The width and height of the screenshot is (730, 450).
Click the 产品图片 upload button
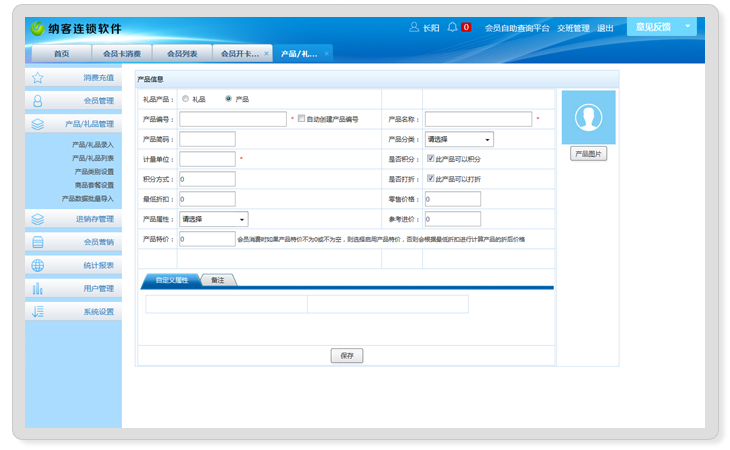pos(589,154)
